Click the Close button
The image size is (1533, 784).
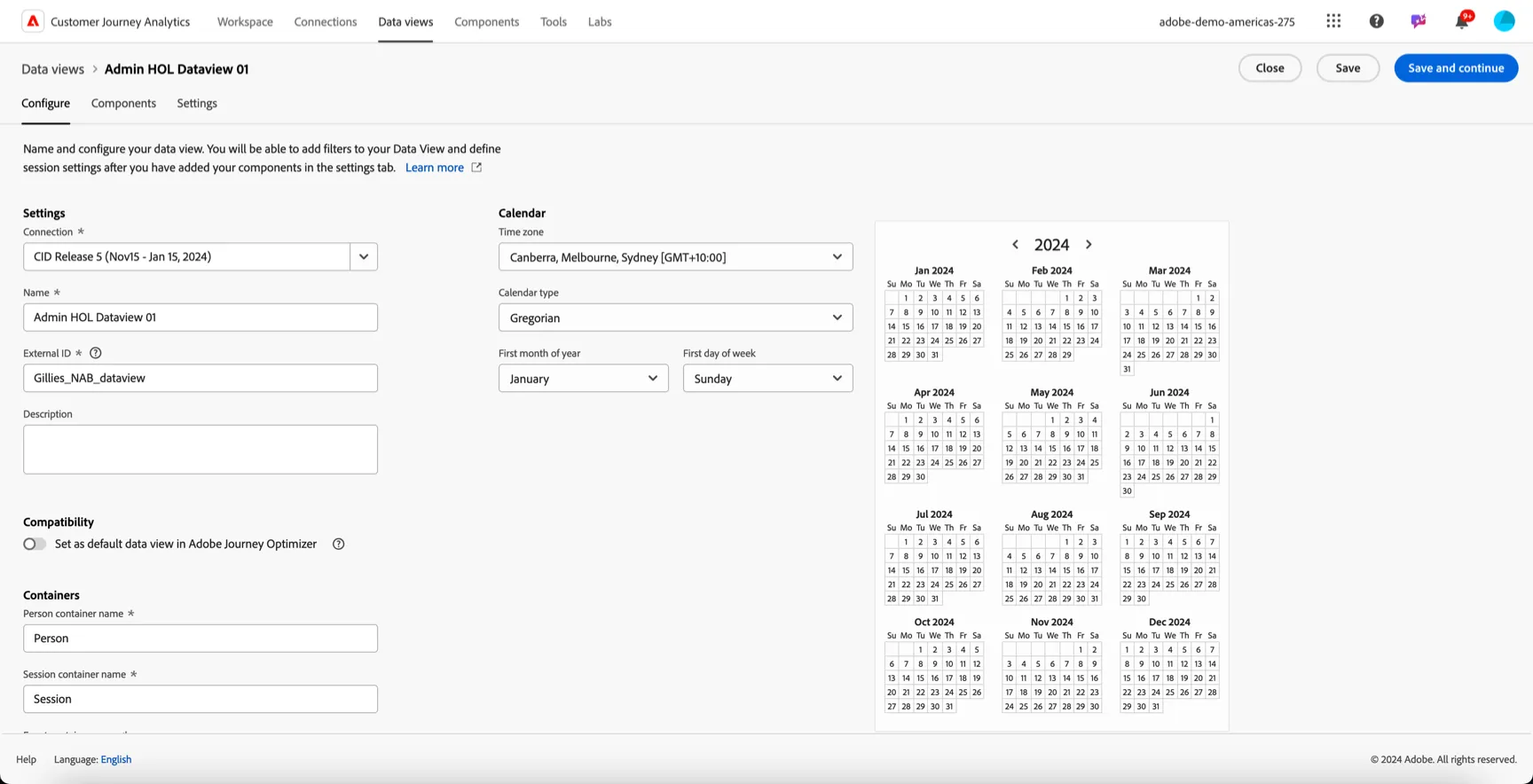tap(1270, 68)
